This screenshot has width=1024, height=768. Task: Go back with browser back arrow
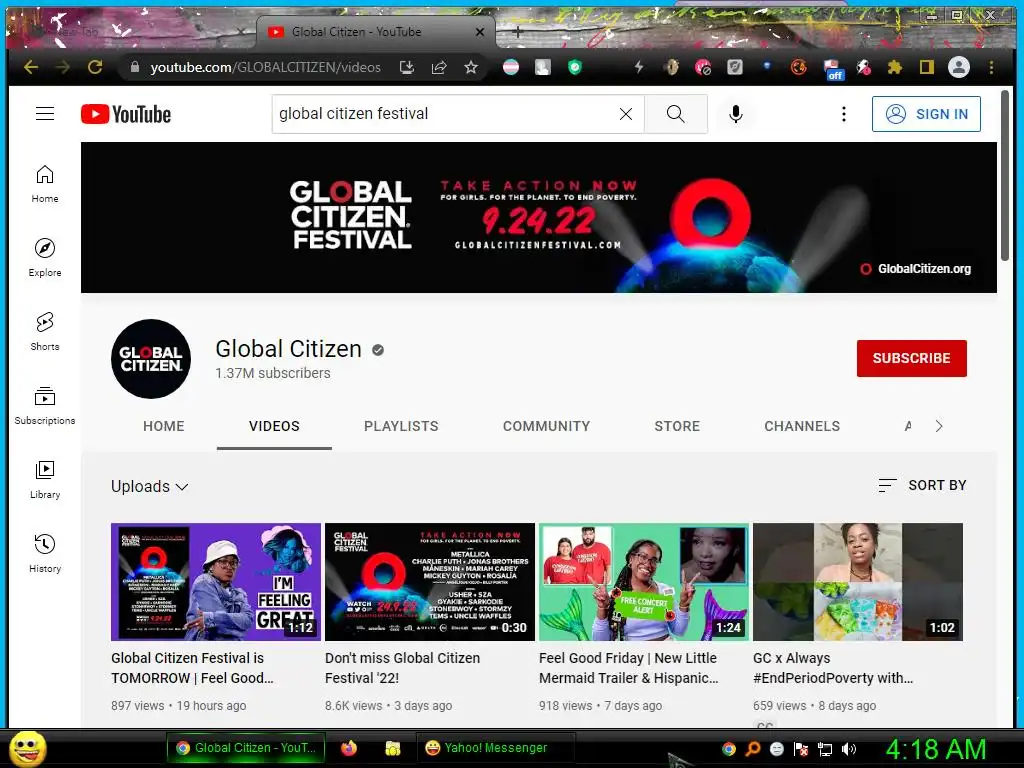31,67
